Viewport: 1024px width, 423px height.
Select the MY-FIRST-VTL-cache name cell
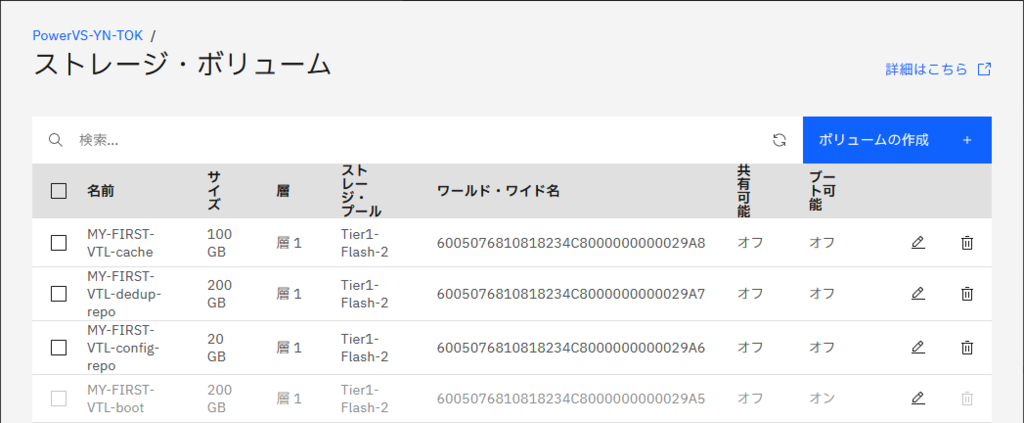pyautogui.click(x=121, y=243)
